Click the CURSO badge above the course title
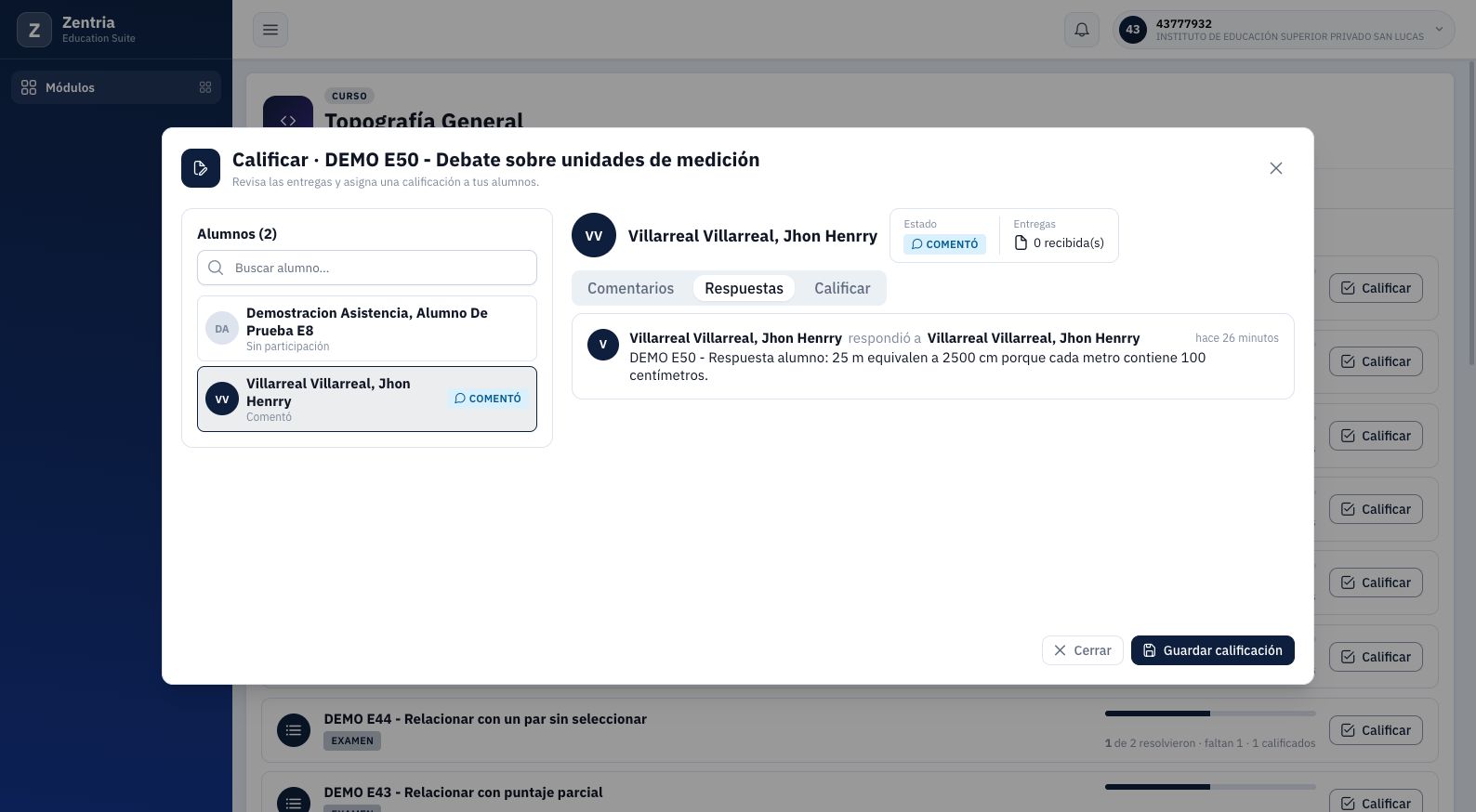This screenshot has height=812, width=1476. pyautogui.click(x=349, y=96)
